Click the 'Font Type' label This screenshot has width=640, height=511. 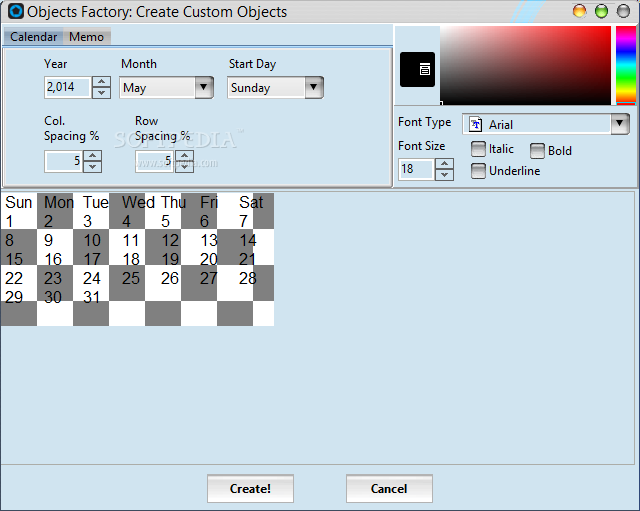pyautogui.click(x=424, y=122)
